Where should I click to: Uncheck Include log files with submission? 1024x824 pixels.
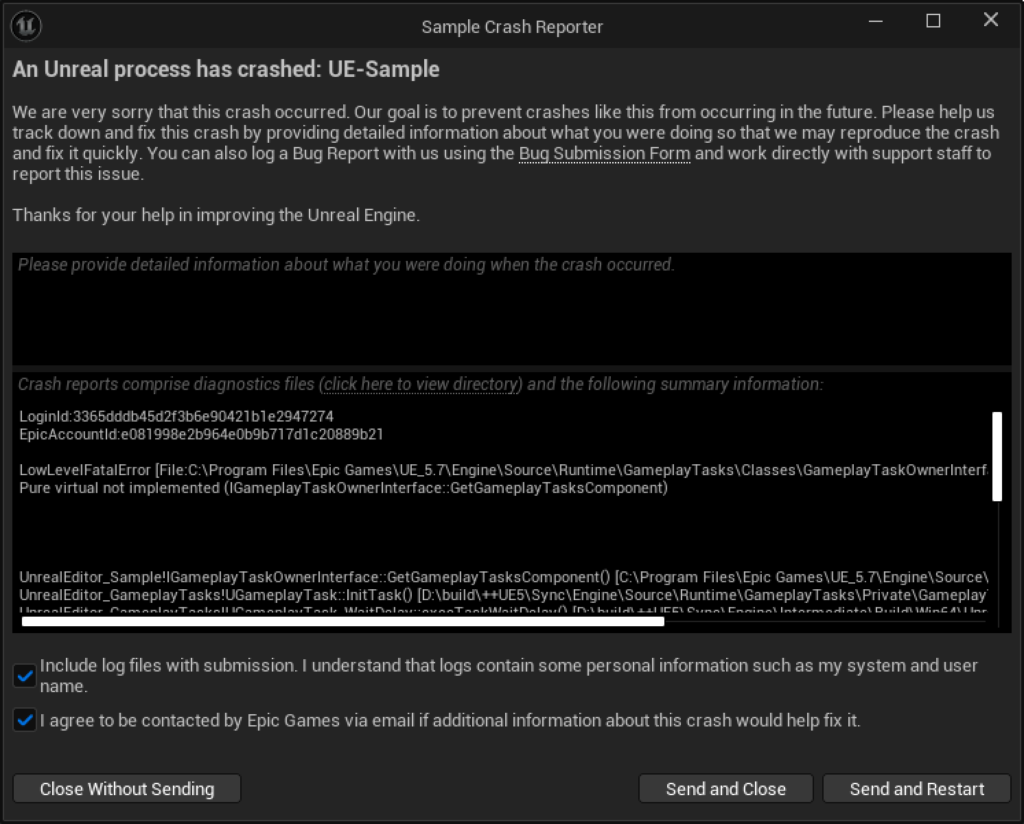point(25,676)
